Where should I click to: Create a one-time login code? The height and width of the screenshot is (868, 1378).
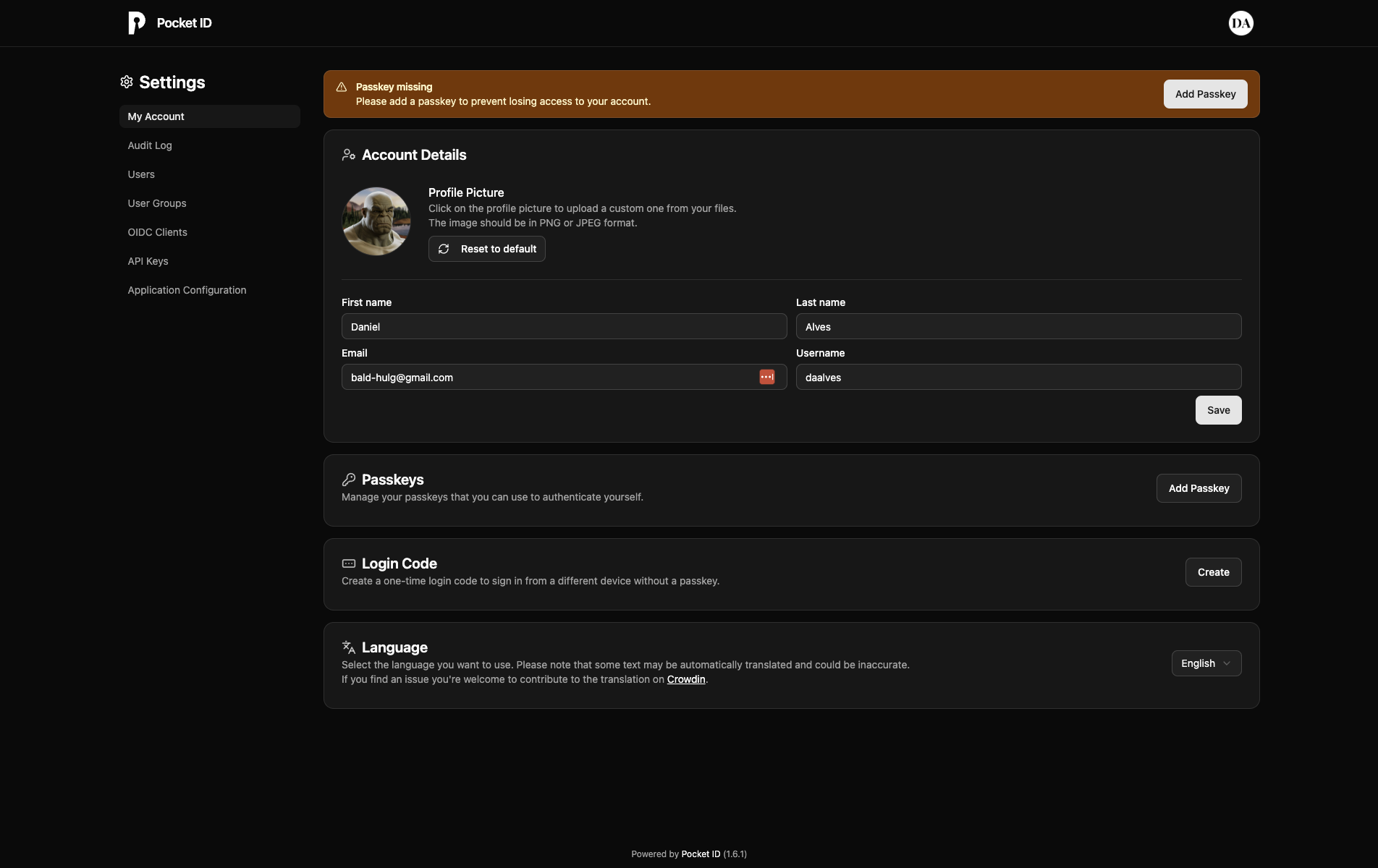point(1214,572)
